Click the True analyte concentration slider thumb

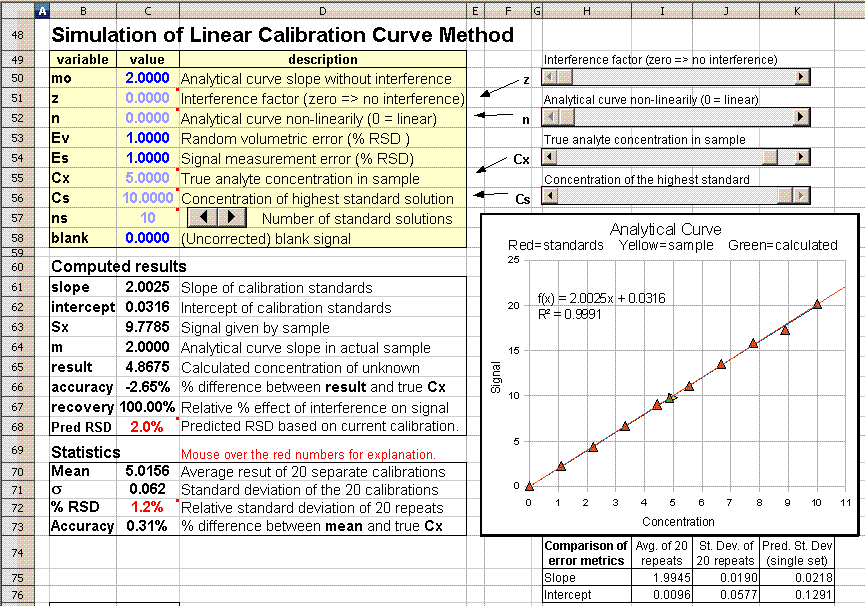point(770,157)
